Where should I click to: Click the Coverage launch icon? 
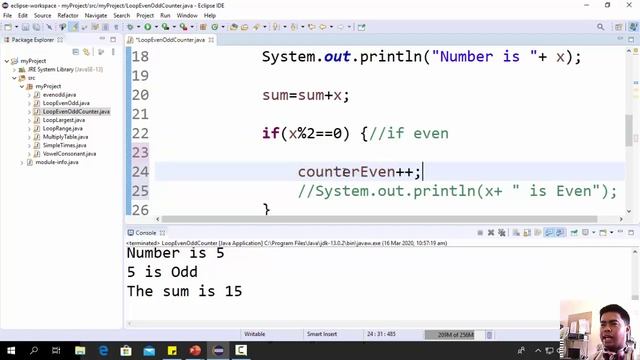tap(165, 27)
